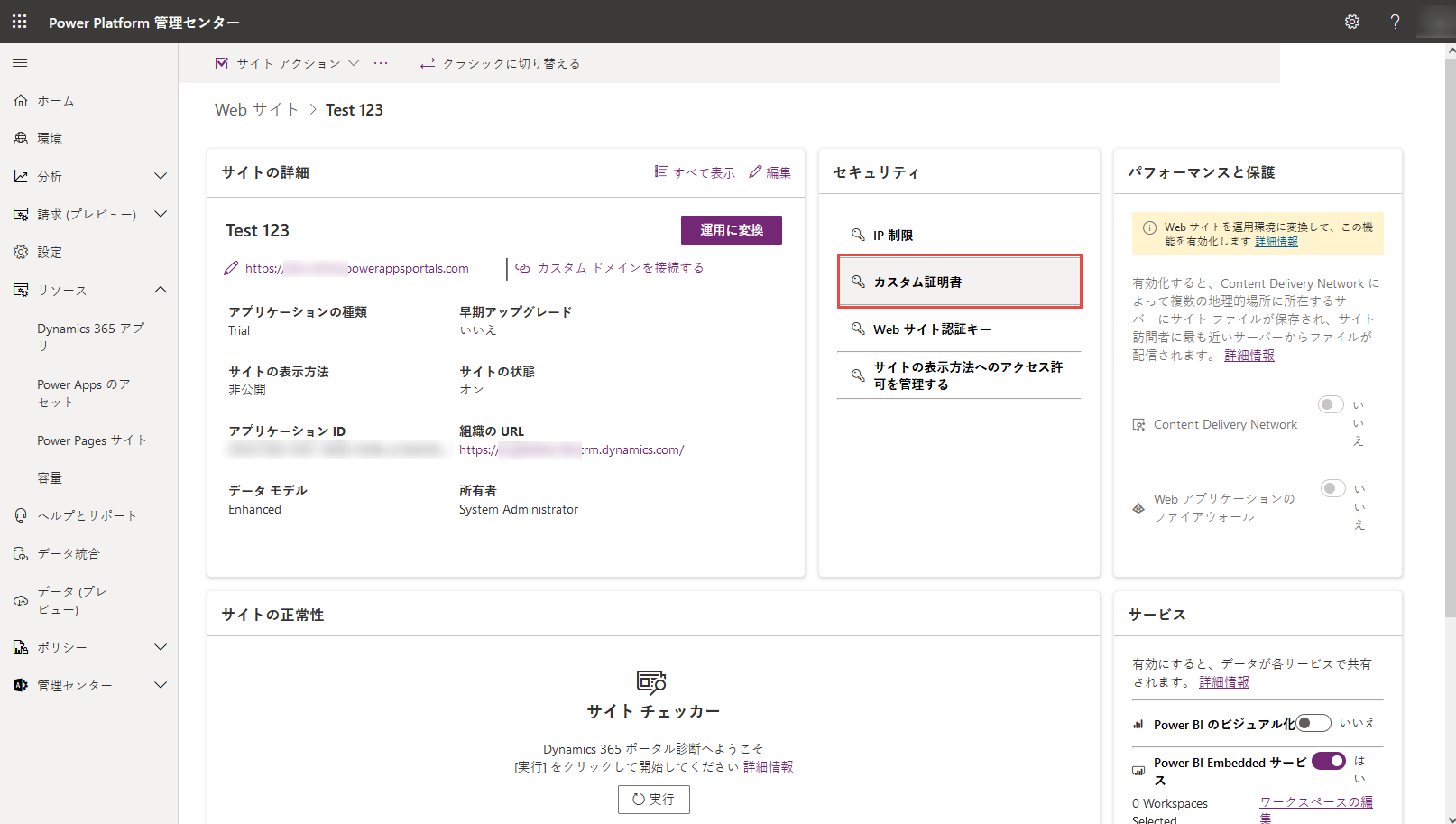Image resolution: width=1456 pixels, height=824 pixels.
Task: Click the データ統合 icon
Action: 21,553
